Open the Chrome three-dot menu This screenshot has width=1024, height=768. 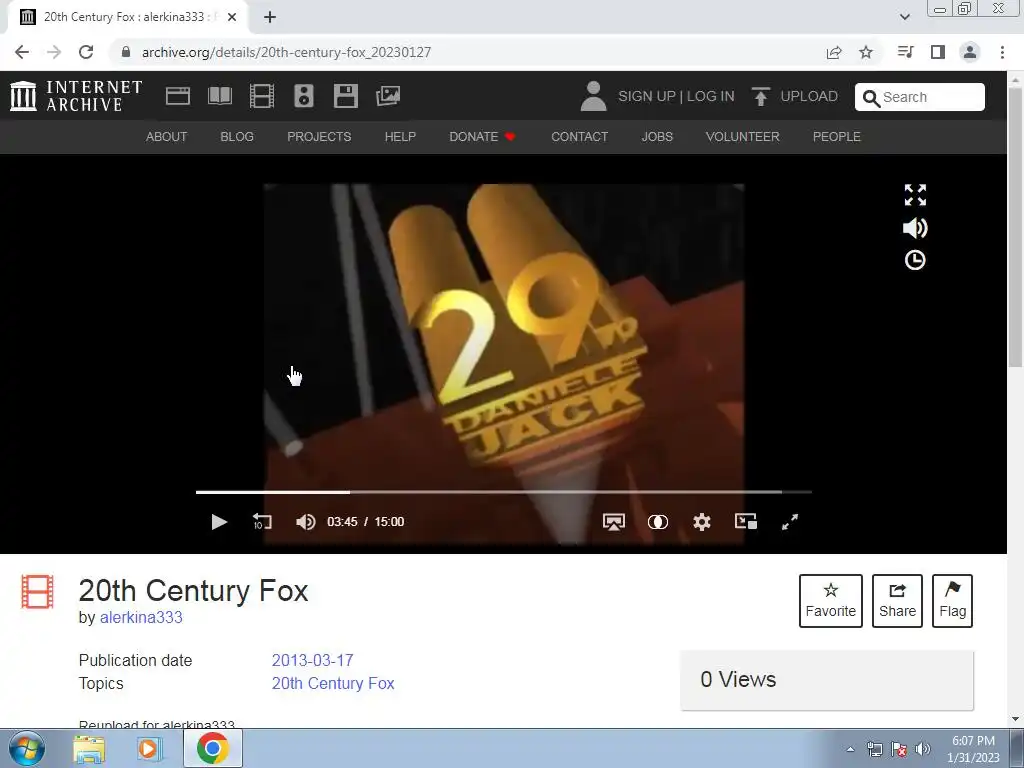tap(1002, 52)
